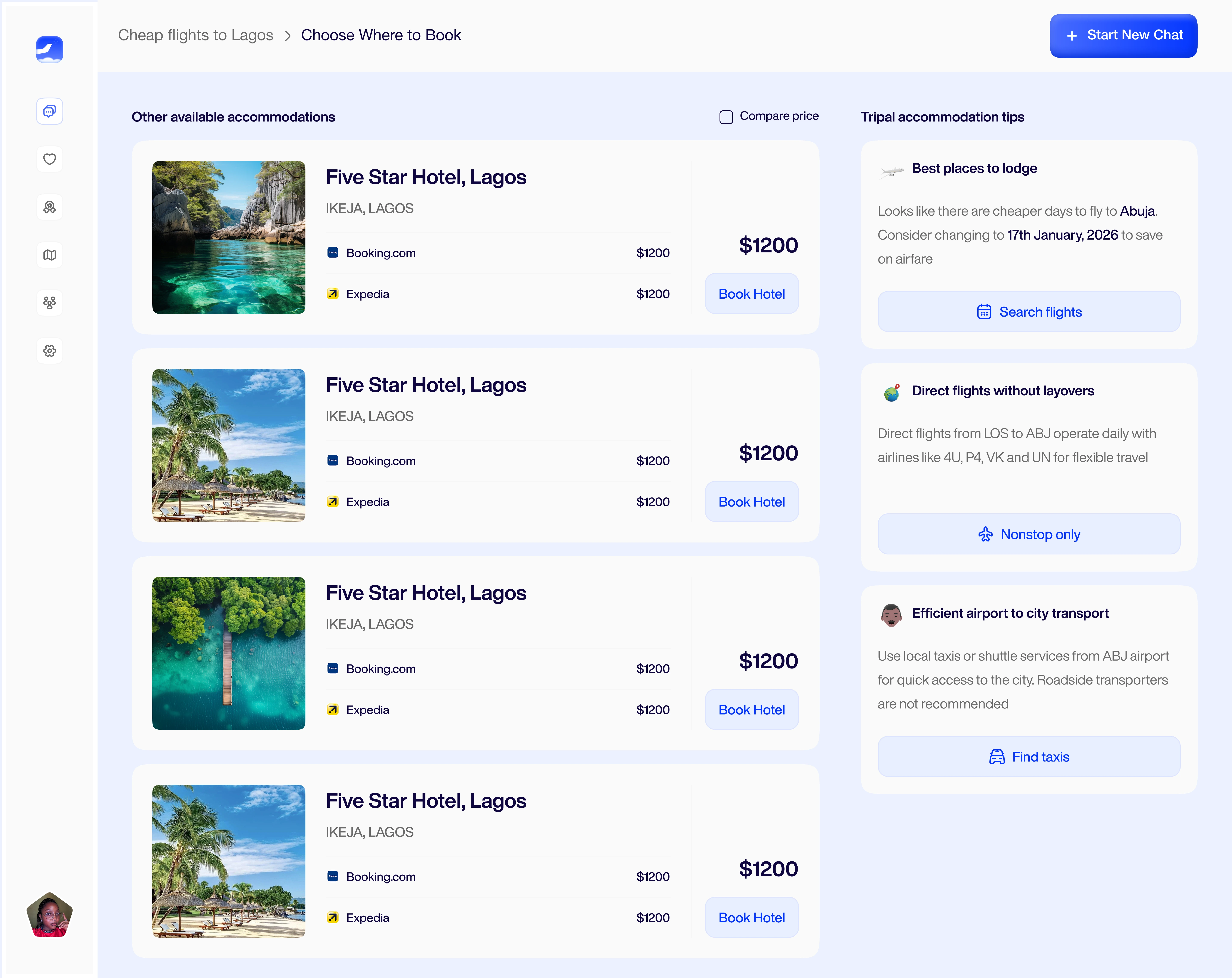
Task: Open the map icon in the sidebar
Action: pos(50,255)
